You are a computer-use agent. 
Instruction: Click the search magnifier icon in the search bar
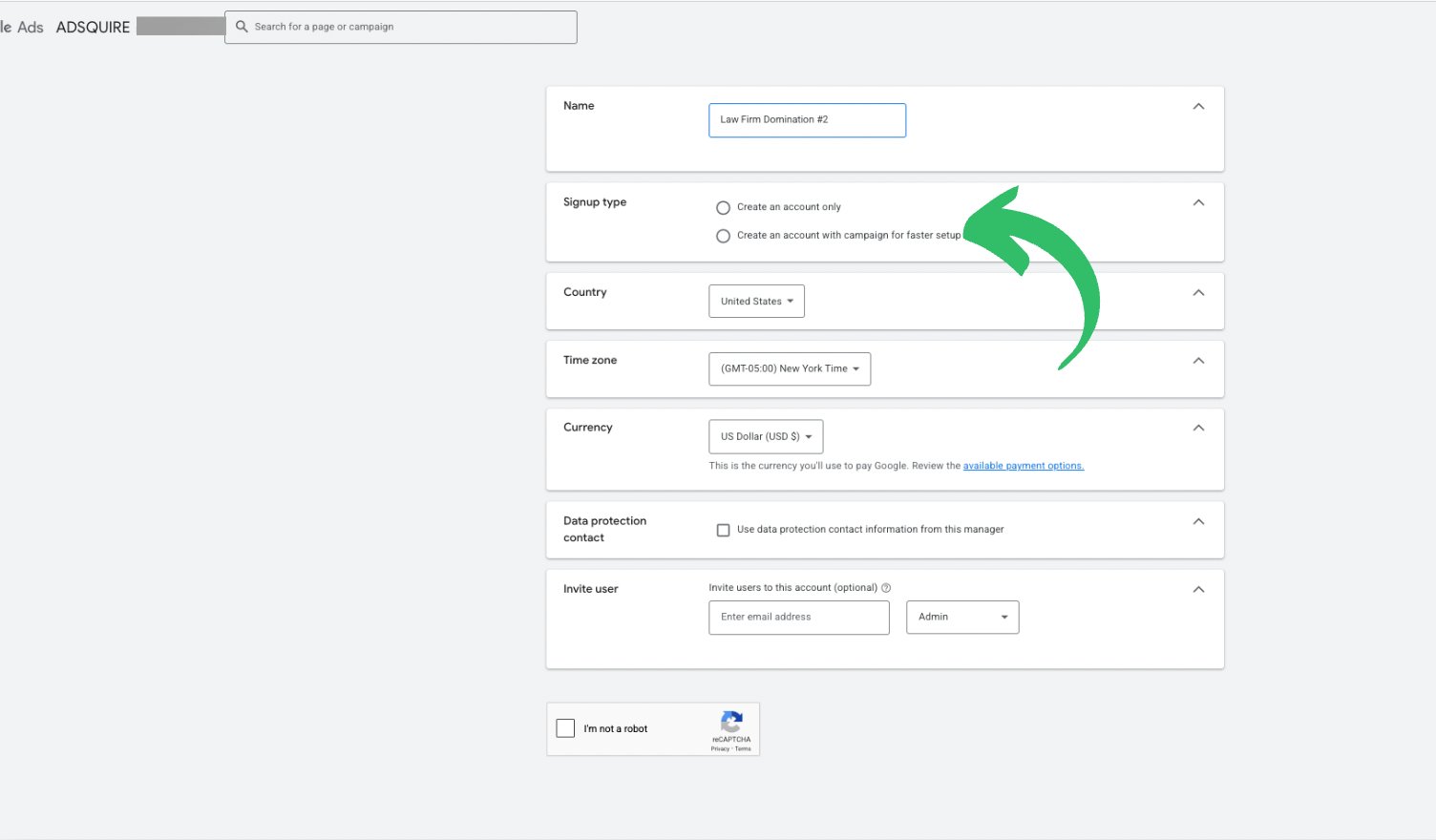243,27
